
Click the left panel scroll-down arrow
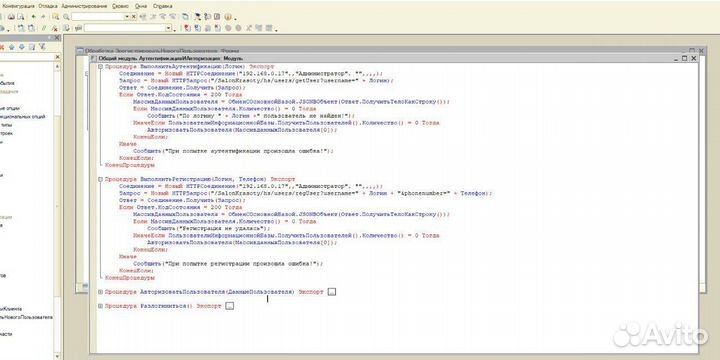click(57, 356)
